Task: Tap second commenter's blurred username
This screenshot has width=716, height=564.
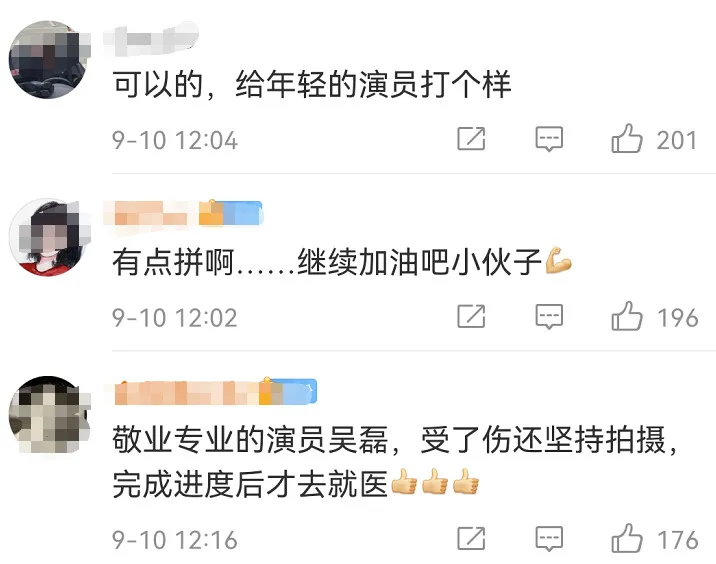Action: pos(146,213)
